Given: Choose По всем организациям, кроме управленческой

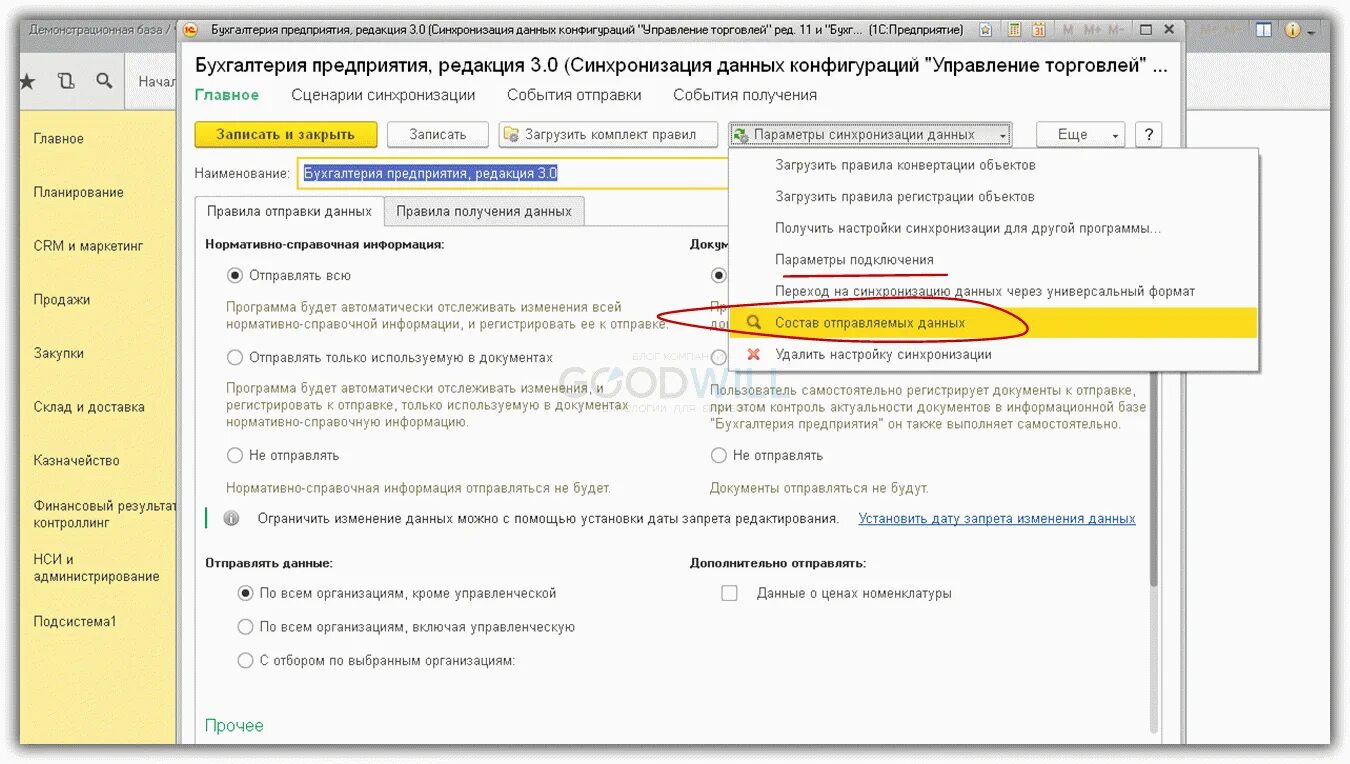Looking at the screenshot, I should pos(246,593).
